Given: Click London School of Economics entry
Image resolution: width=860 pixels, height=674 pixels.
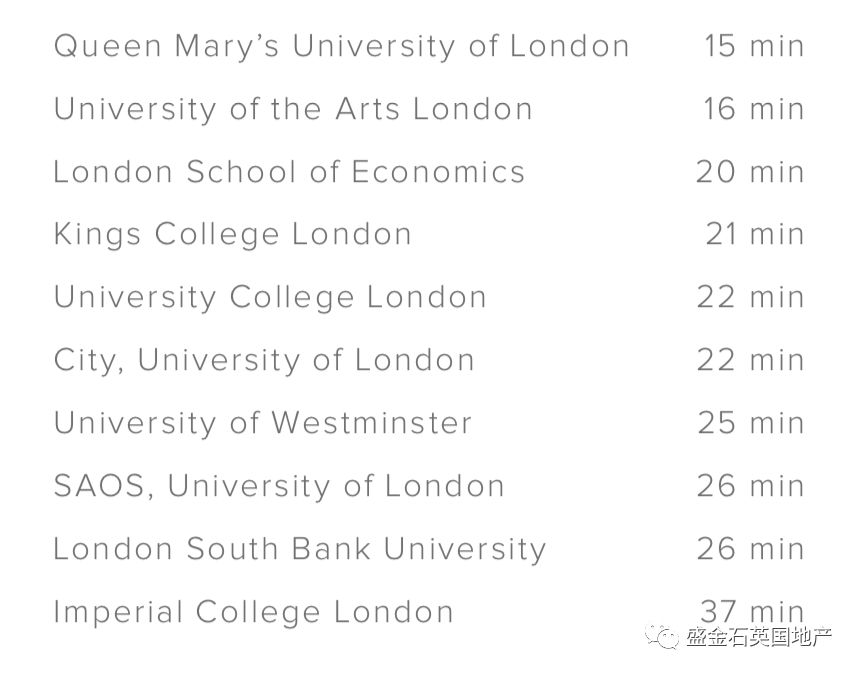Looking at the screenshot, I should pos(289,172).
